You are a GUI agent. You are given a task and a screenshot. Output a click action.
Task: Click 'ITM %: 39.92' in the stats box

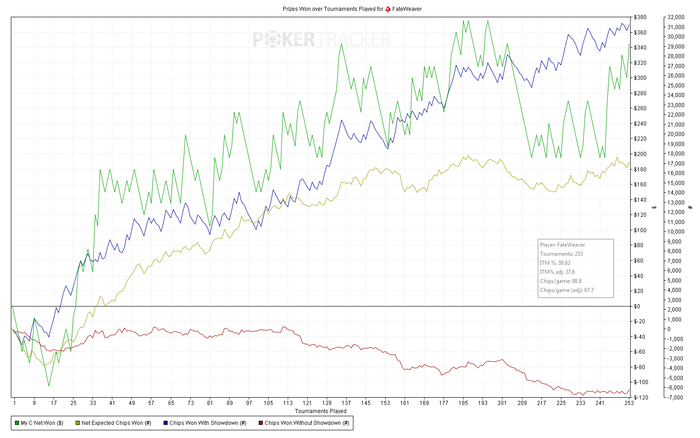[555, 263]
